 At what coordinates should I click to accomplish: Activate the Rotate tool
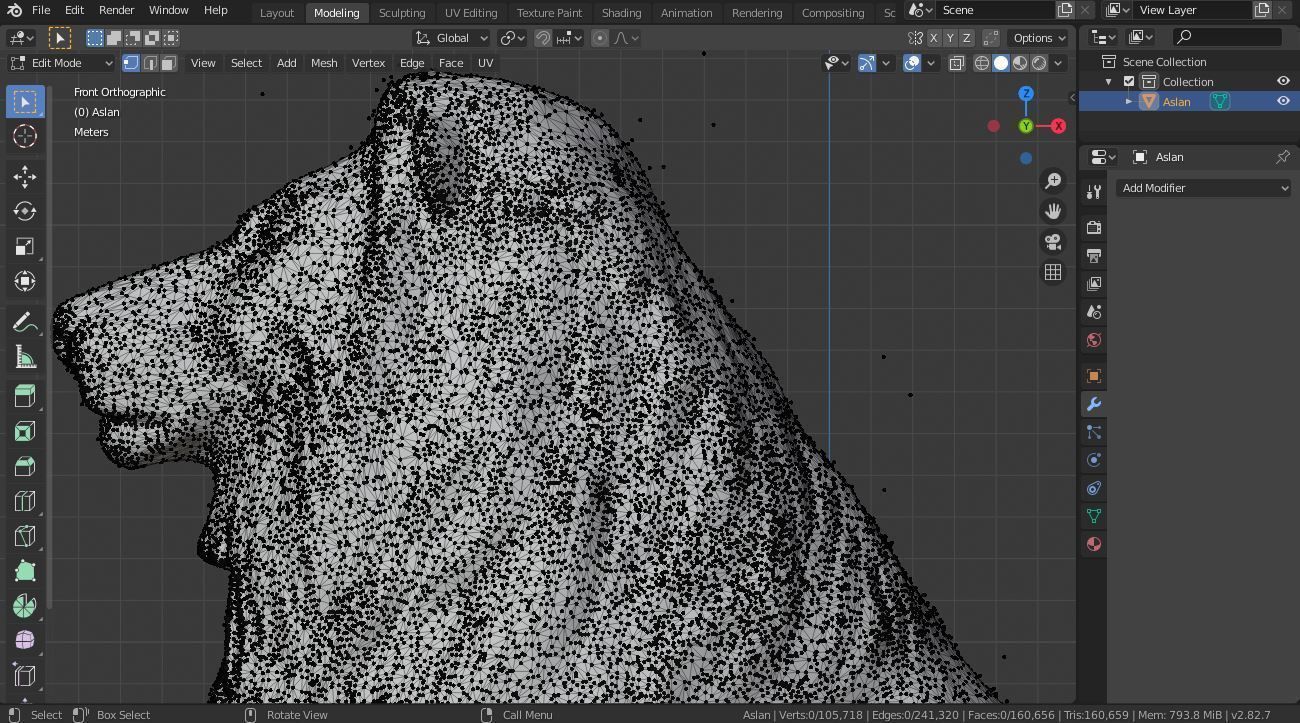(25, 211)
